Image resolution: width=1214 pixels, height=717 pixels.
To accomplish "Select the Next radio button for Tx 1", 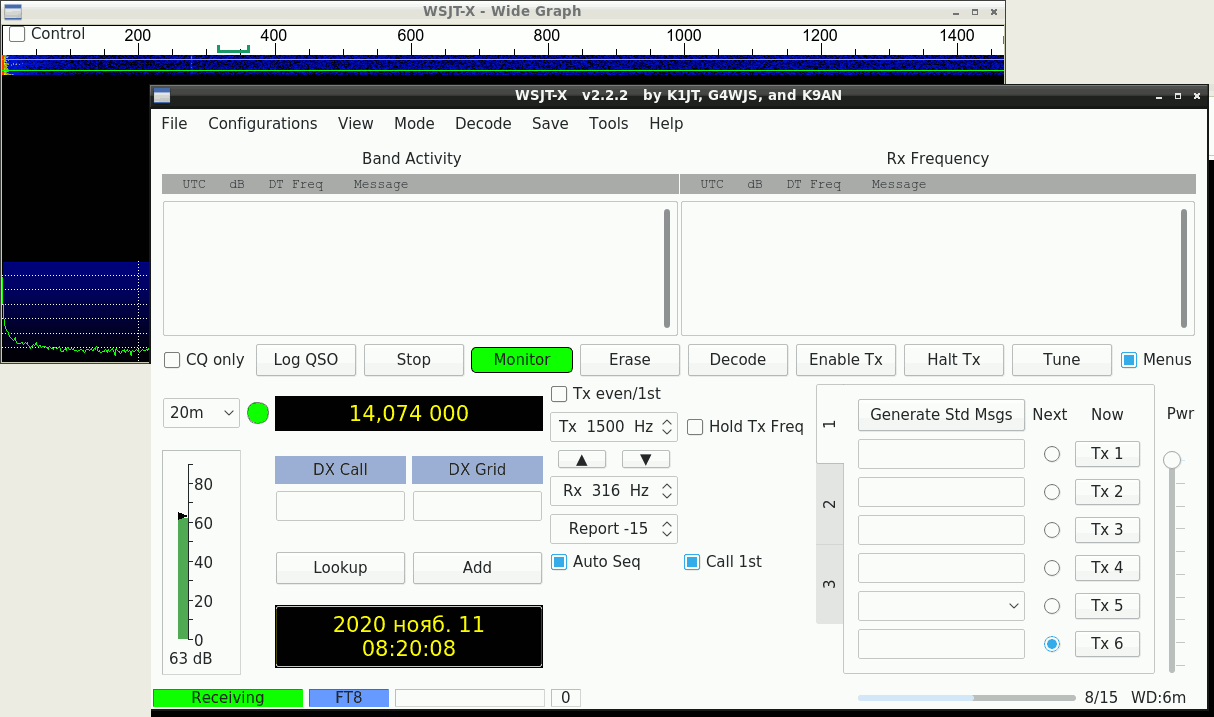I will [x=1052, y=454].
